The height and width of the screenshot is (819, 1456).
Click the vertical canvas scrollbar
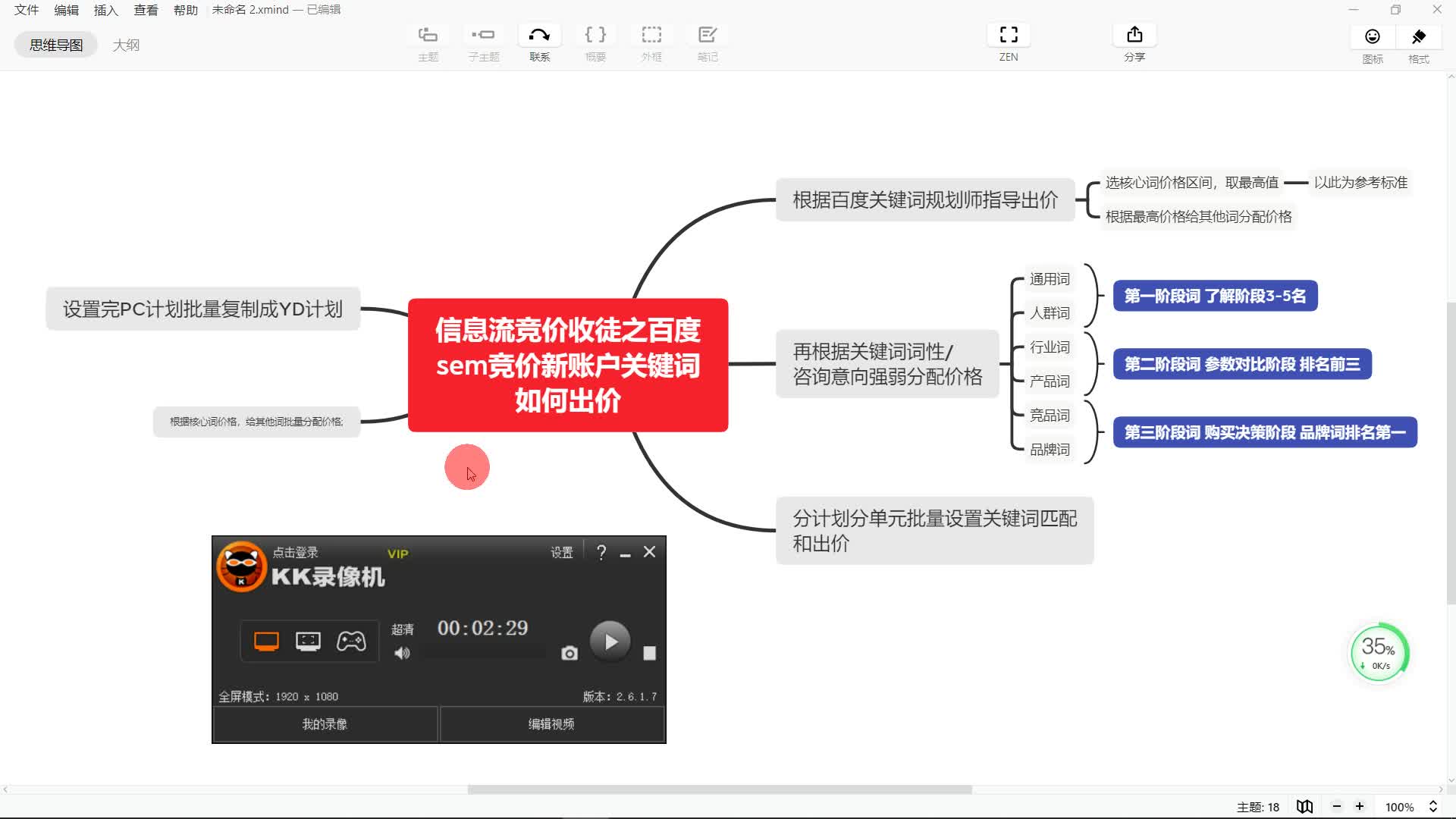pyautogui.click(x=1451, y=453)
